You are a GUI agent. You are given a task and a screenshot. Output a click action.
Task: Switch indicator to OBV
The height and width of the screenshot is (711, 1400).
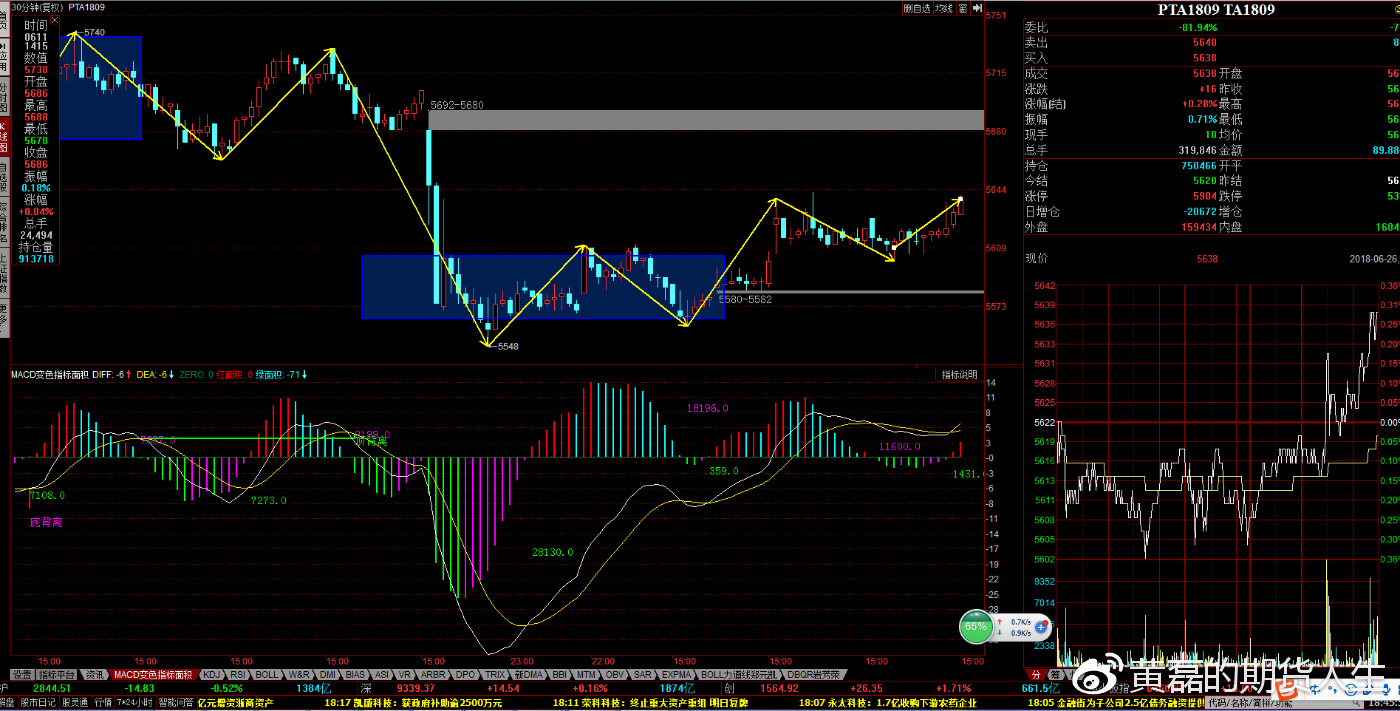[x=616, y=675]
